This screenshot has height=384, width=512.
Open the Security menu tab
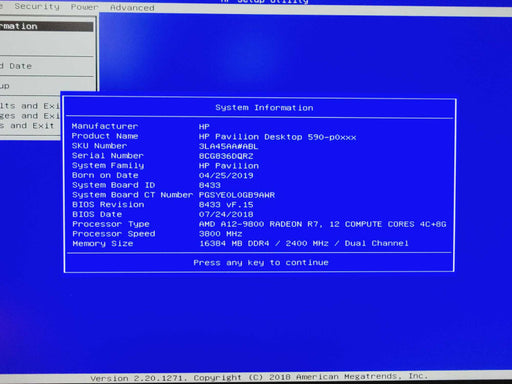pyautogui.click(x=37, y=7)
